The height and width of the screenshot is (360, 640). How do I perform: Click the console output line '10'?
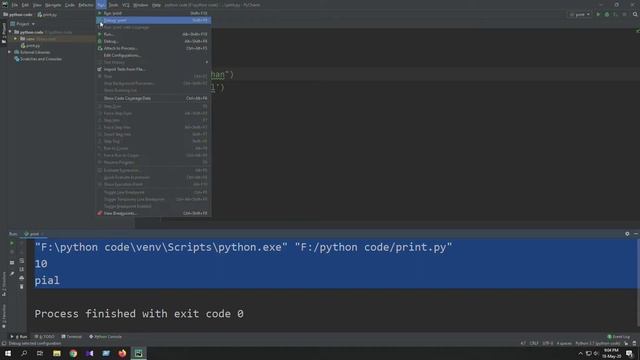point(41,264)
